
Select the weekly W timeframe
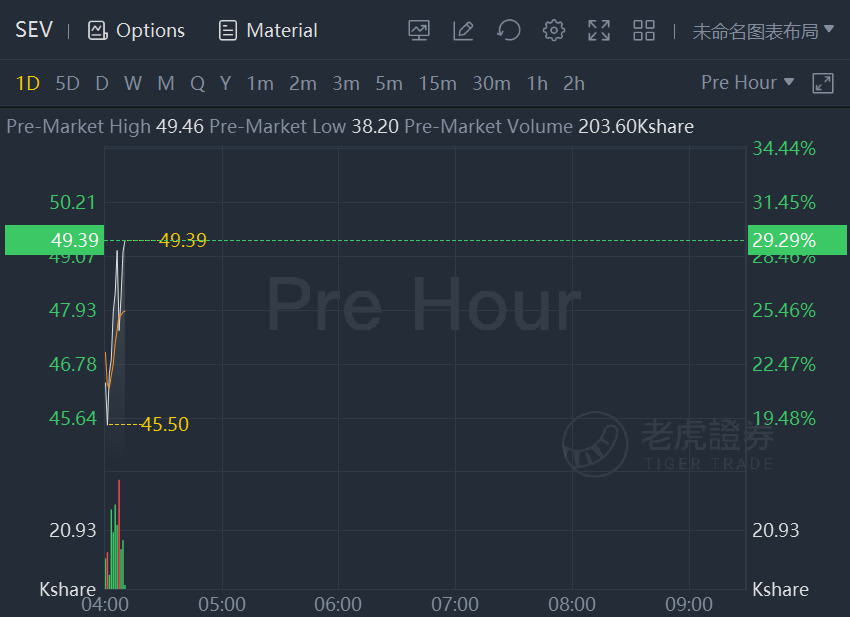(133, 84)
